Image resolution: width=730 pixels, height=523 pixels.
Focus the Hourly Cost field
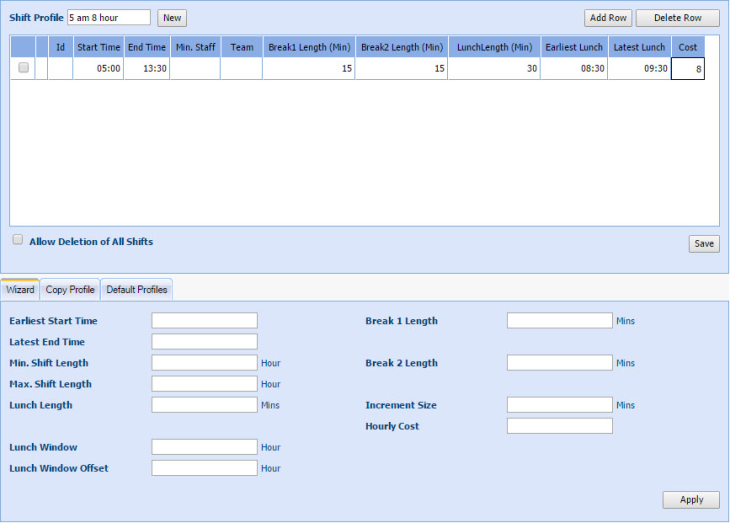click(x=559, y=426)
